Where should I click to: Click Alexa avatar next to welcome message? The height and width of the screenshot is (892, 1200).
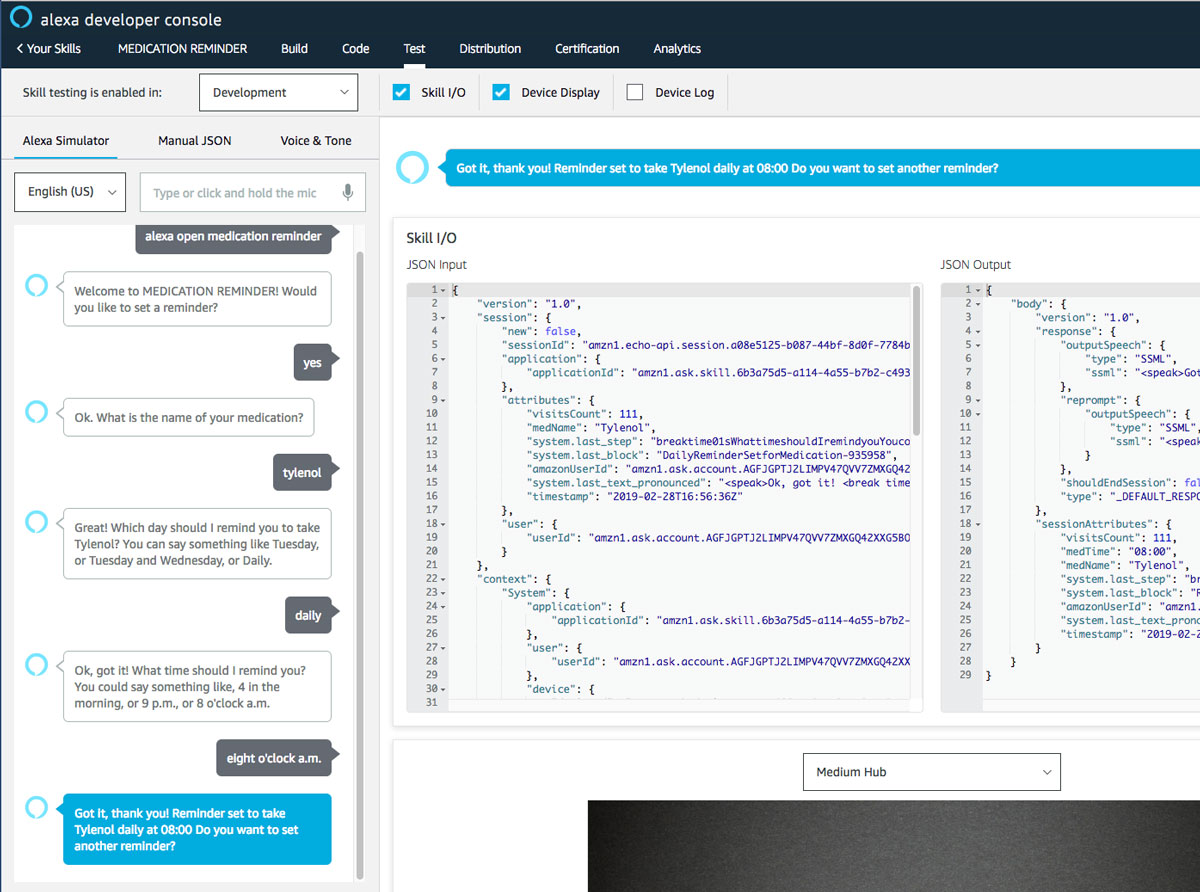36,285
